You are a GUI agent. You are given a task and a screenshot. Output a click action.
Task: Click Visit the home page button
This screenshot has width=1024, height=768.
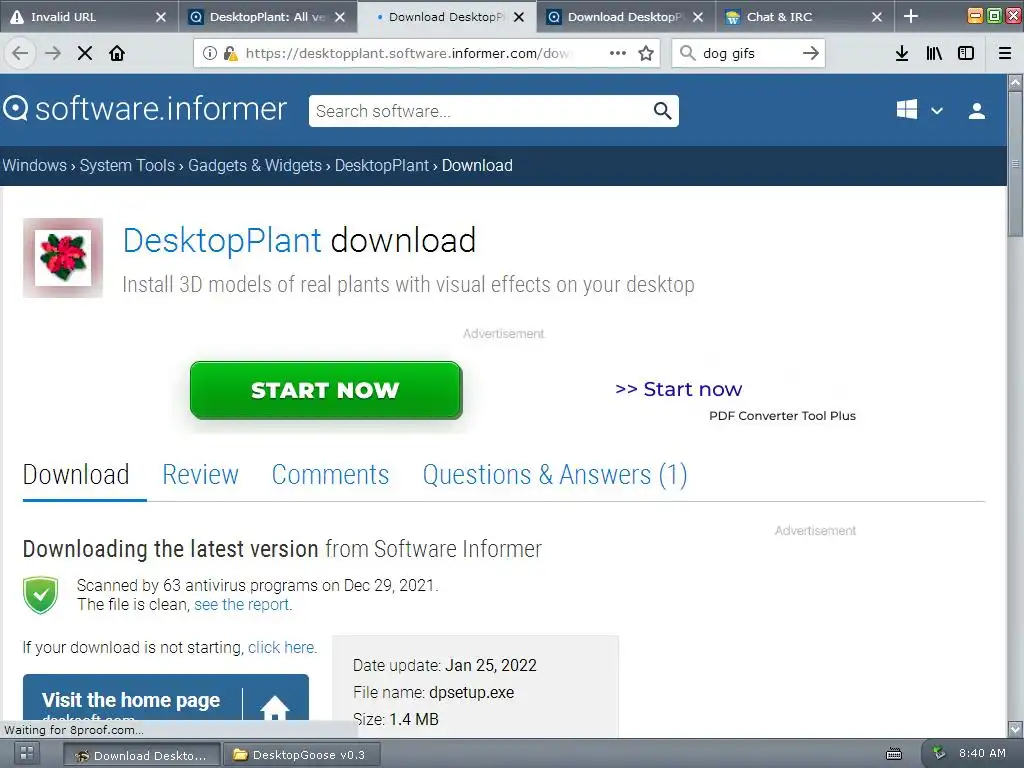(x=166, y=697)
